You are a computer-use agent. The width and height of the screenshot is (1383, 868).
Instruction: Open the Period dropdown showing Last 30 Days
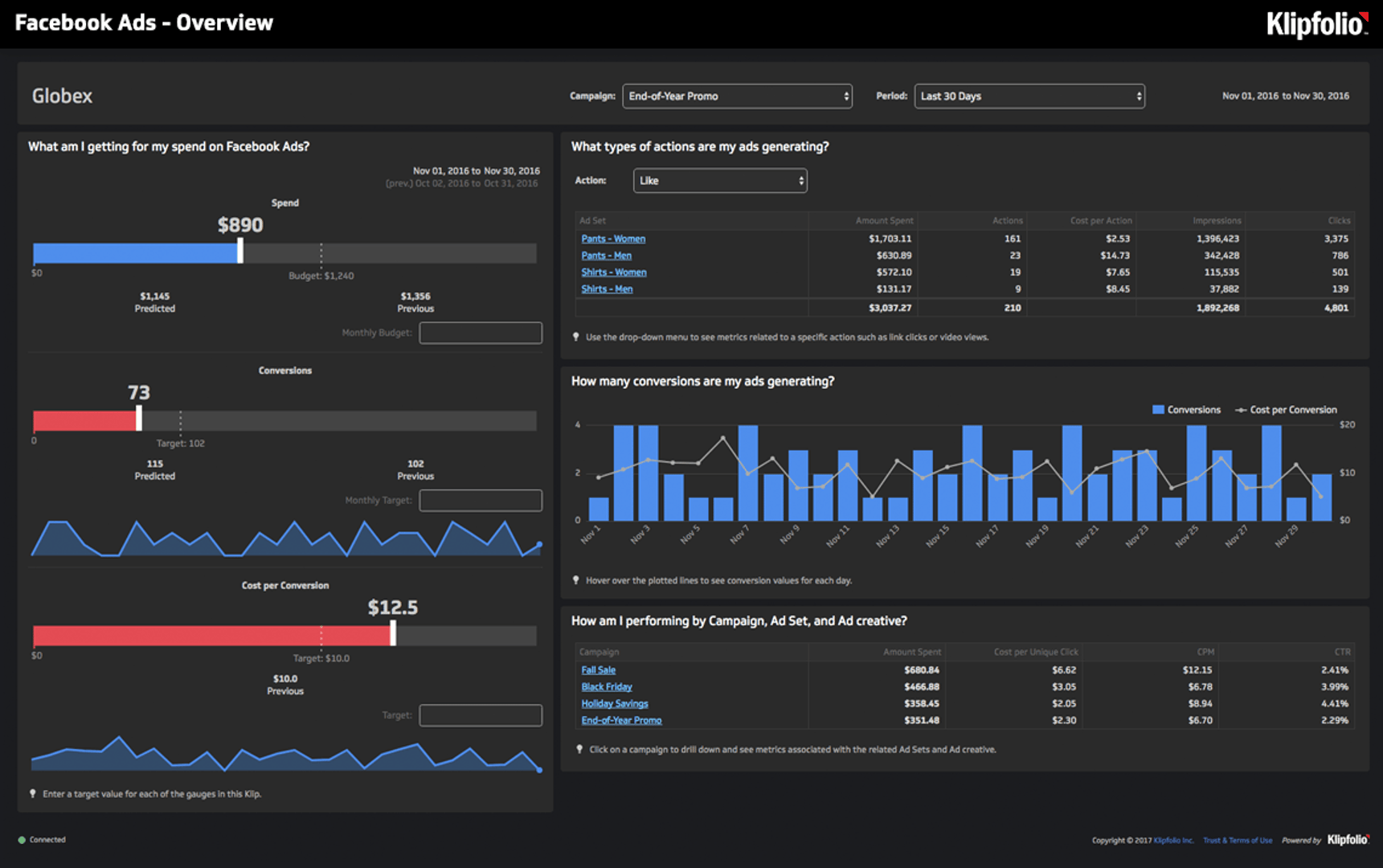[1029, 96]
